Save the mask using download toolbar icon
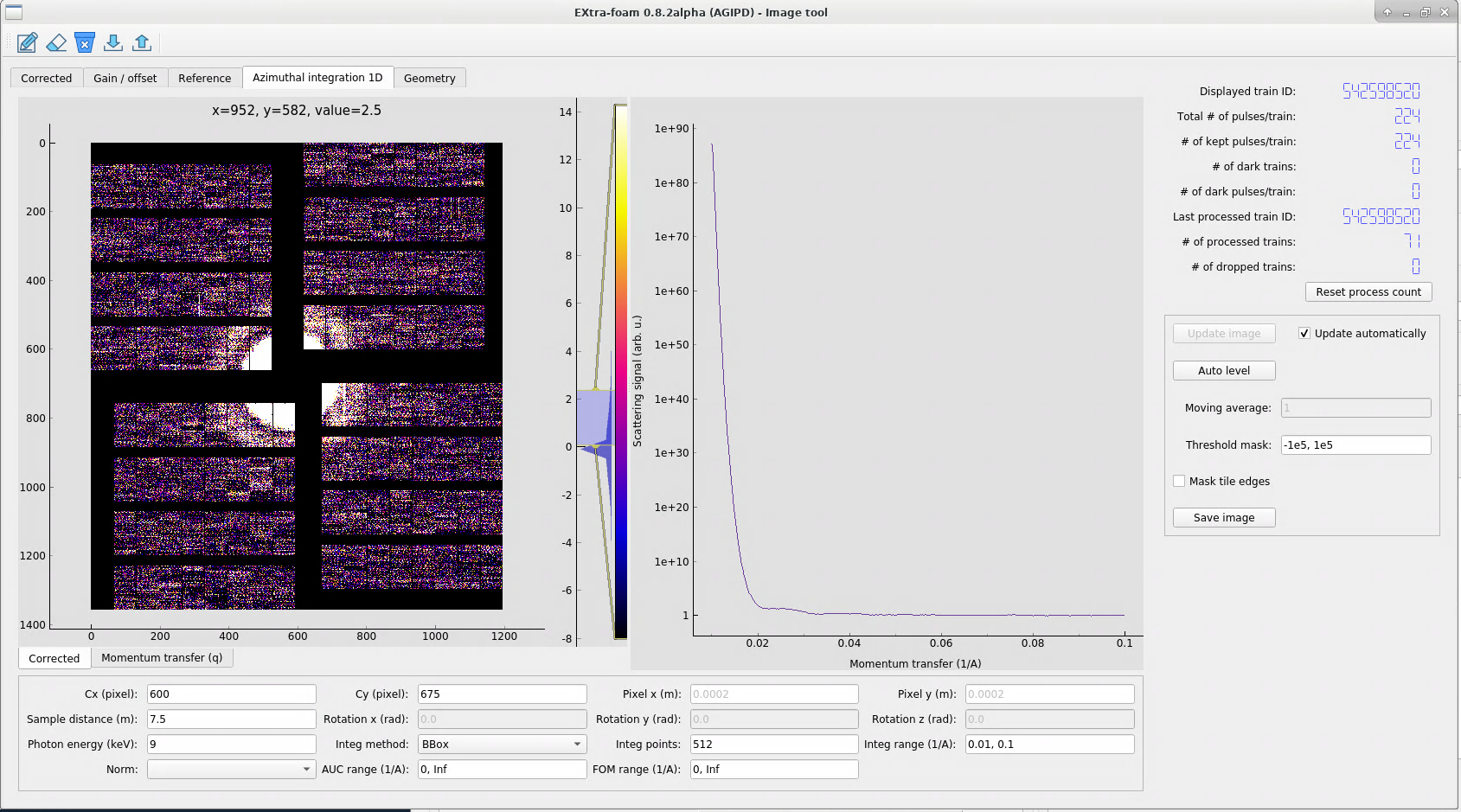Screen dimensions: 1461x812 (x=113, y=42)
